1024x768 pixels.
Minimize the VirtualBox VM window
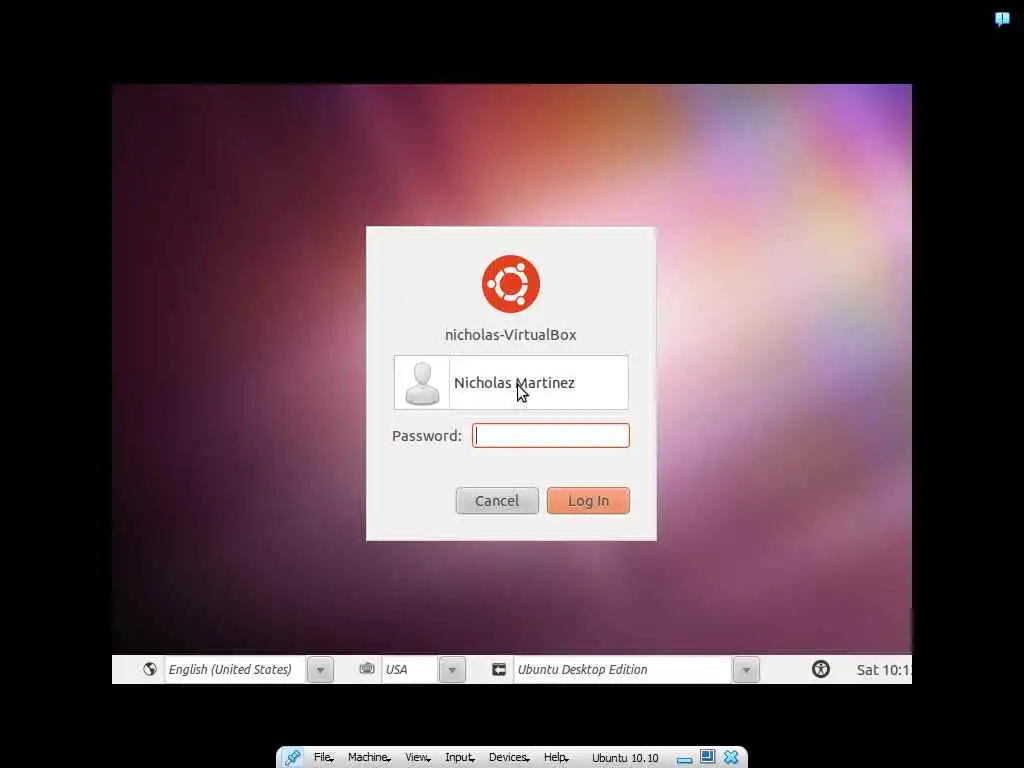(684, 760)
